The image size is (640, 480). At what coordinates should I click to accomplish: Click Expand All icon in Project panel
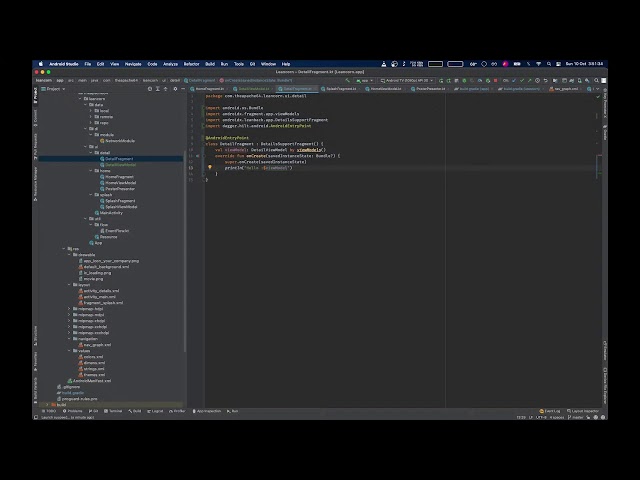[158, 89]
